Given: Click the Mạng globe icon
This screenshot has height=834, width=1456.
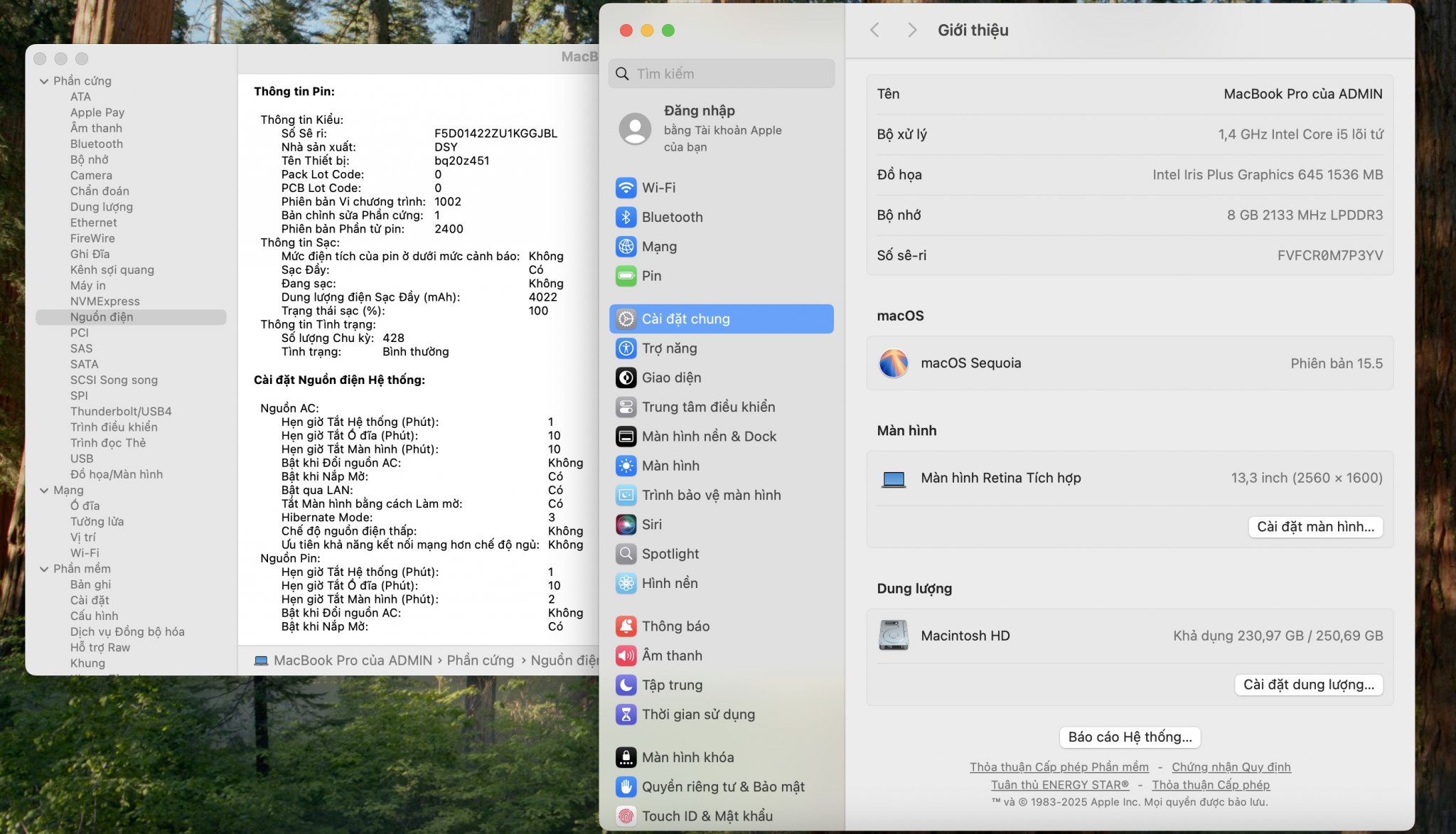Looking at the screenshot, I should [626, 247].
